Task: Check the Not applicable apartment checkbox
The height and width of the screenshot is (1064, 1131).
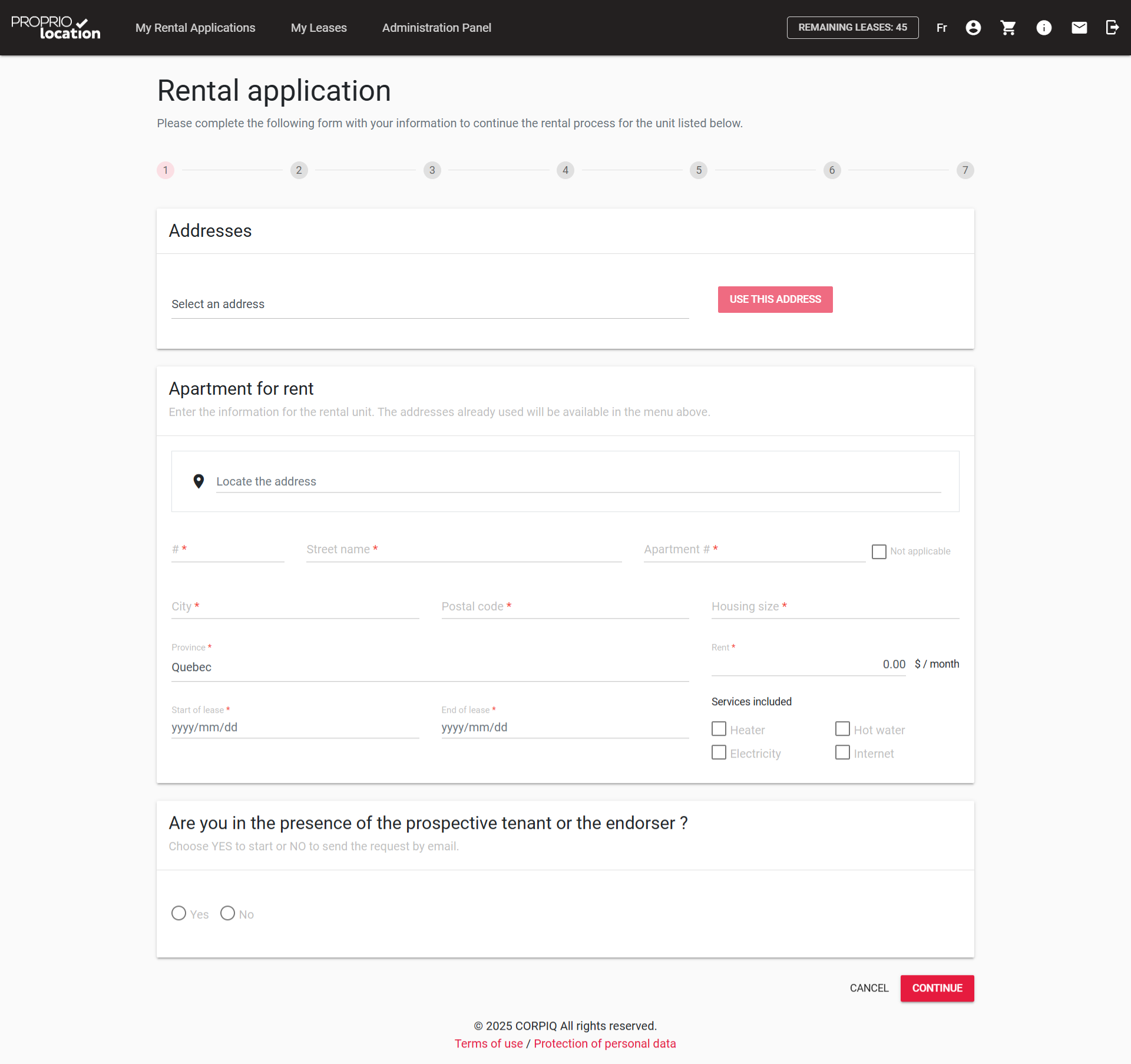Action: click(879, 551)
